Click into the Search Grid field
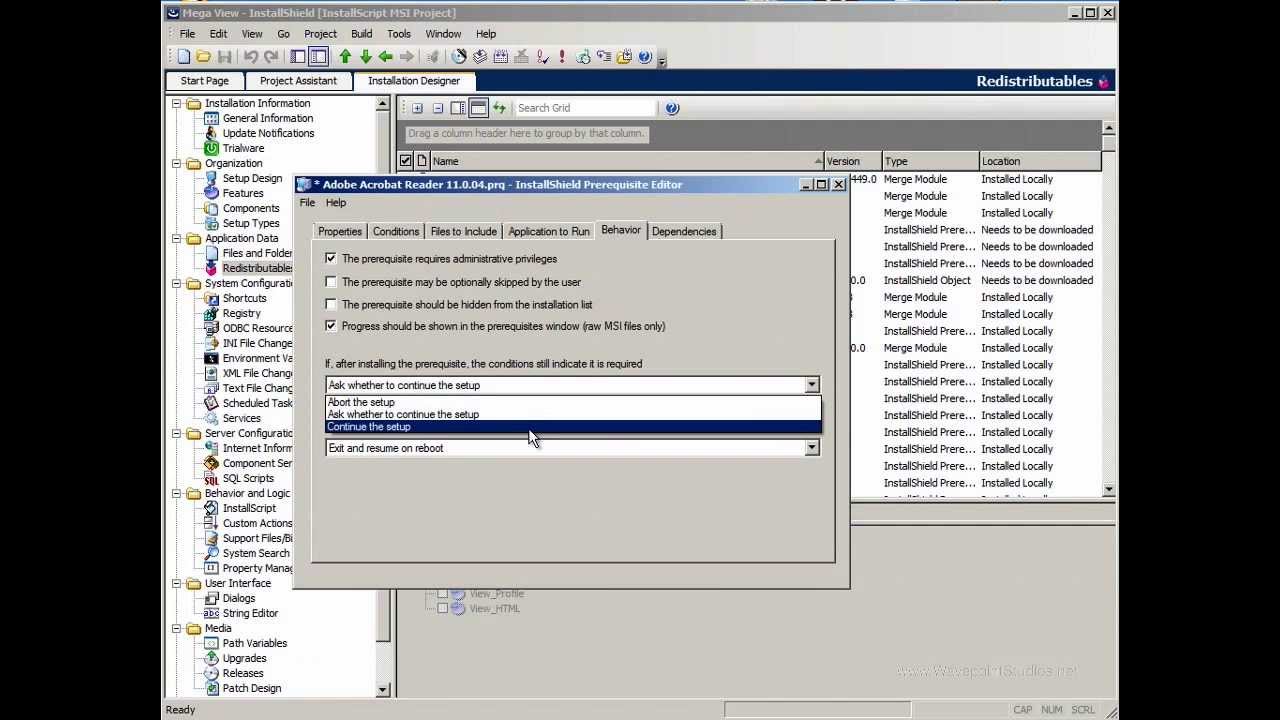Viewport: 1280px width, 720px height. (x=585, y=108)
